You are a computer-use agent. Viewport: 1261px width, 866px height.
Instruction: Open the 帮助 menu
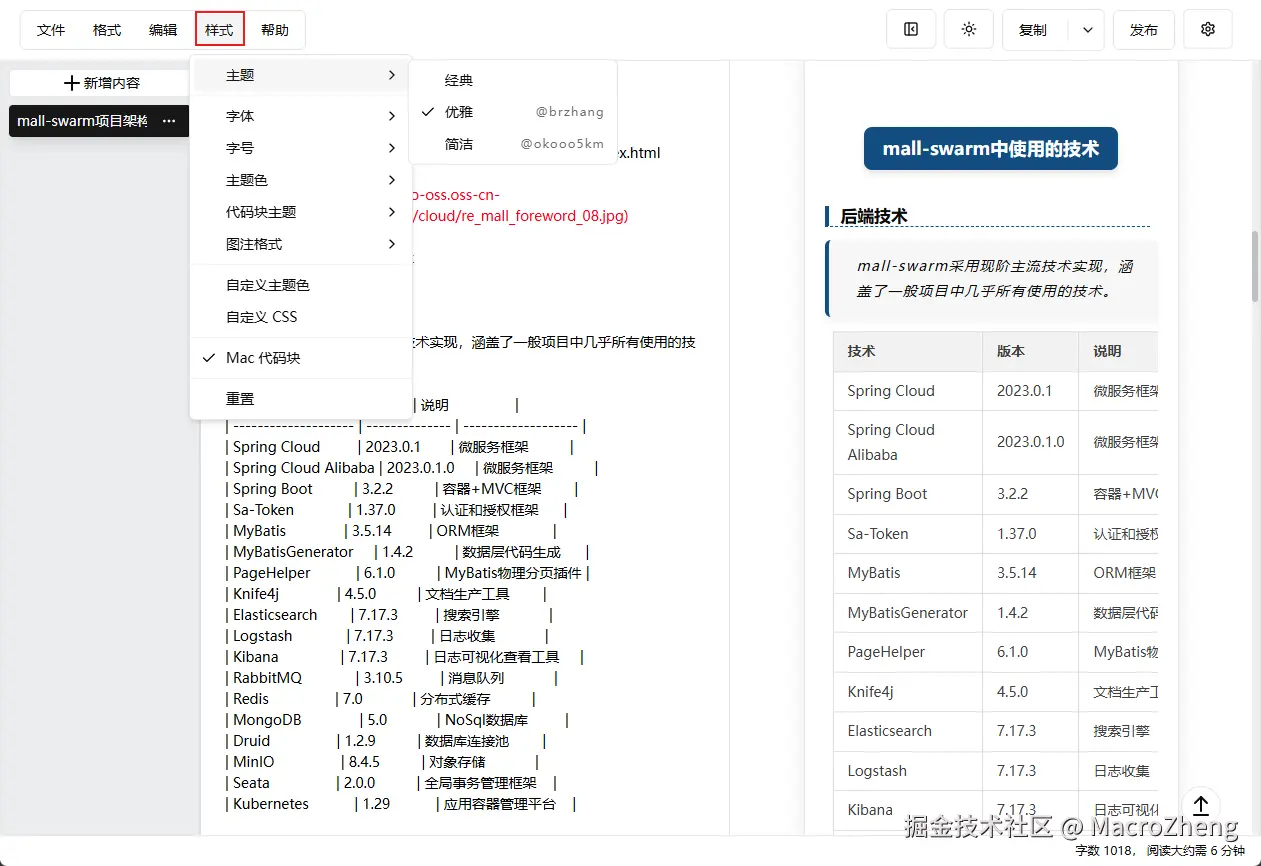(275, 30)
